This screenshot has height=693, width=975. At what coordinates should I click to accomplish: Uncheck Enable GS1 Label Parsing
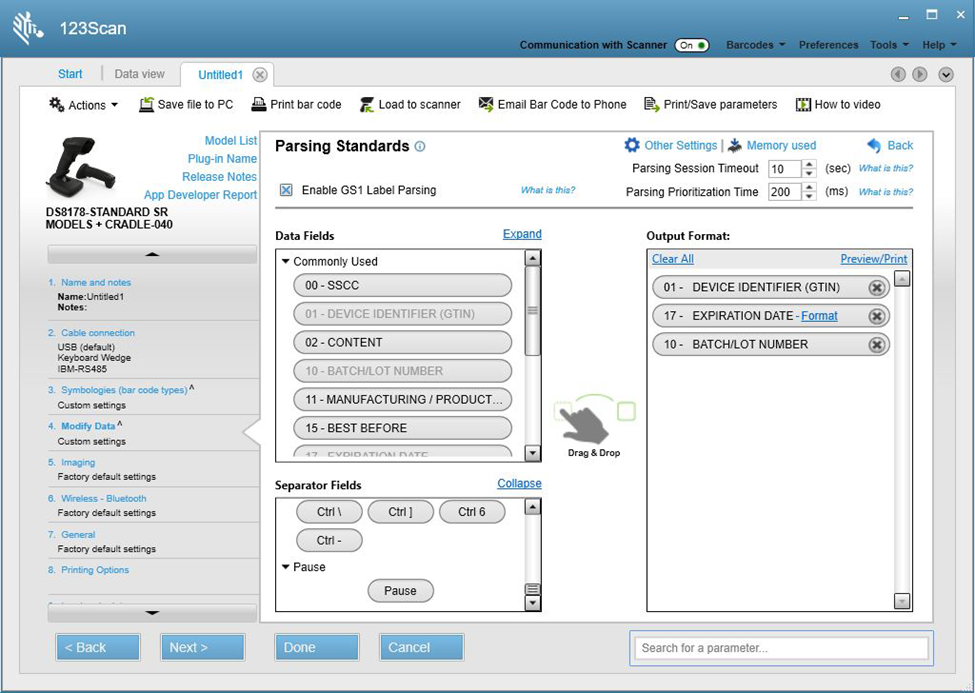coord(286,190)
